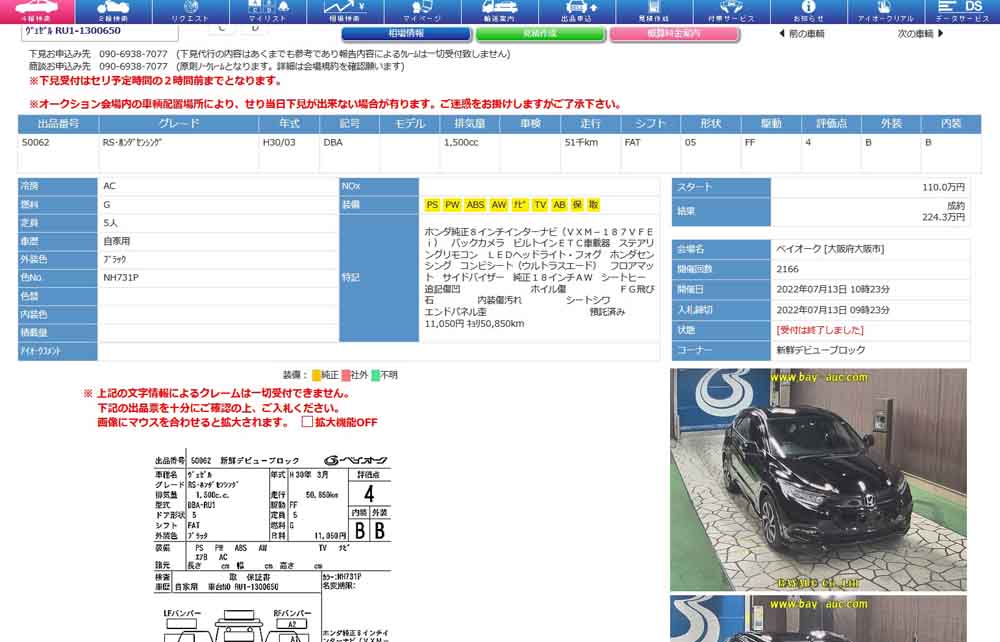The height and width of the screenshot is (642, 1000).
Task: Open マイリスト from the top toolbar
Action: click(x=266, y=12)
